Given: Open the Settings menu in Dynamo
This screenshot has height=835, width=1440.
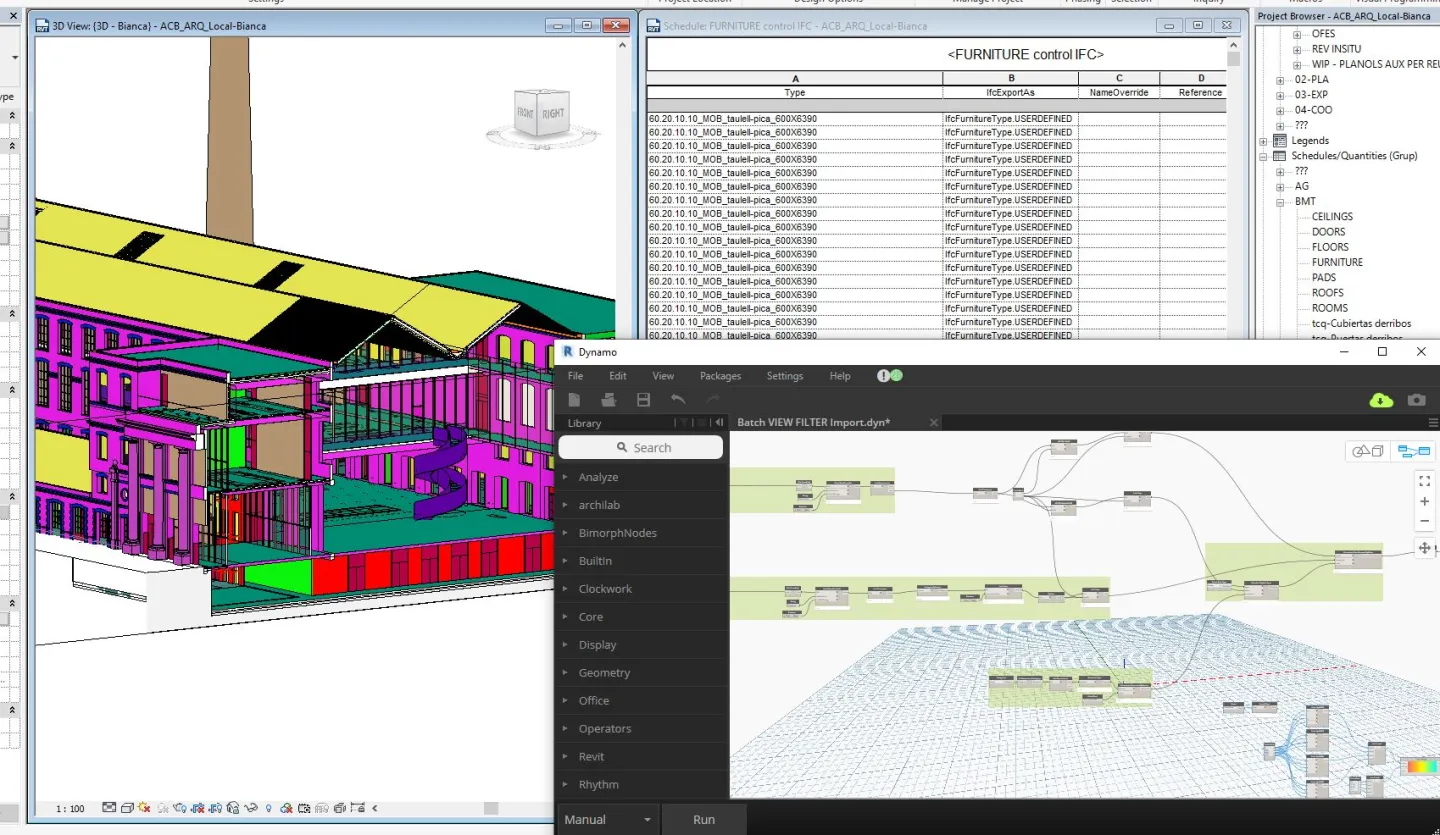Looking at the screenshot, I should pyautogui.click(x=784, y=376).
